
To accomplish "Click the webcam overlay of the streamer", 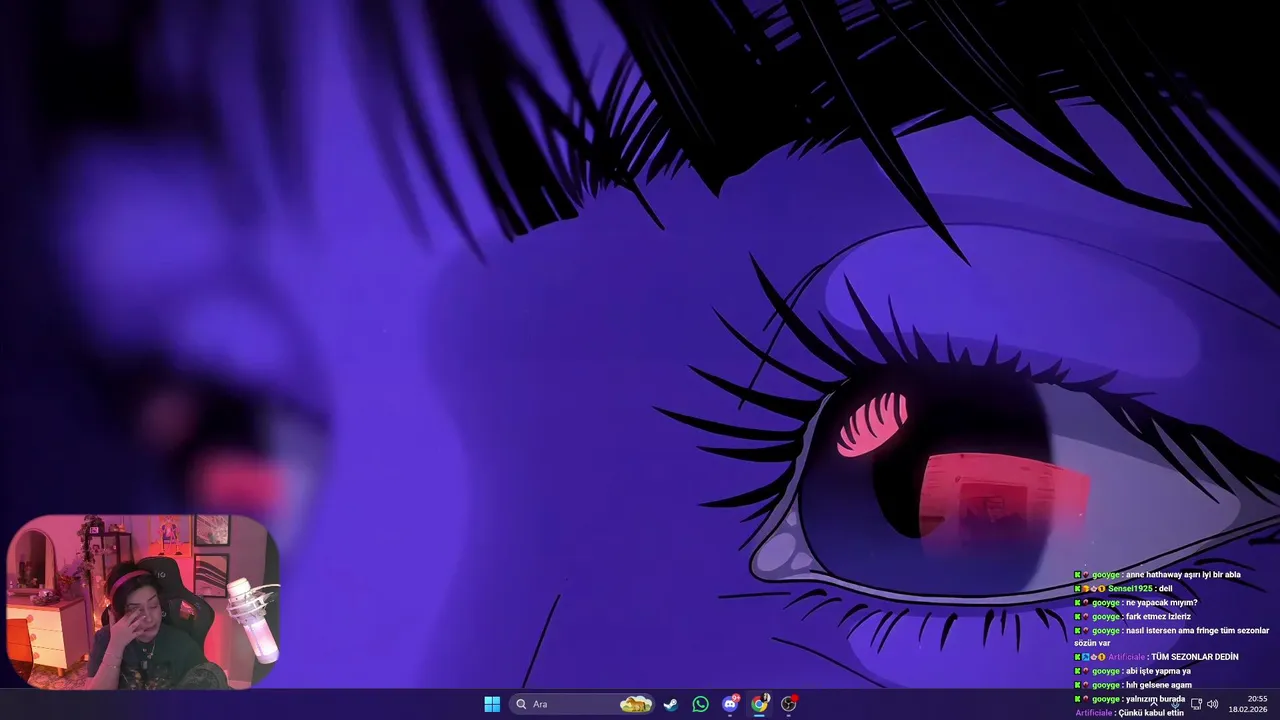I will (143, 602).
